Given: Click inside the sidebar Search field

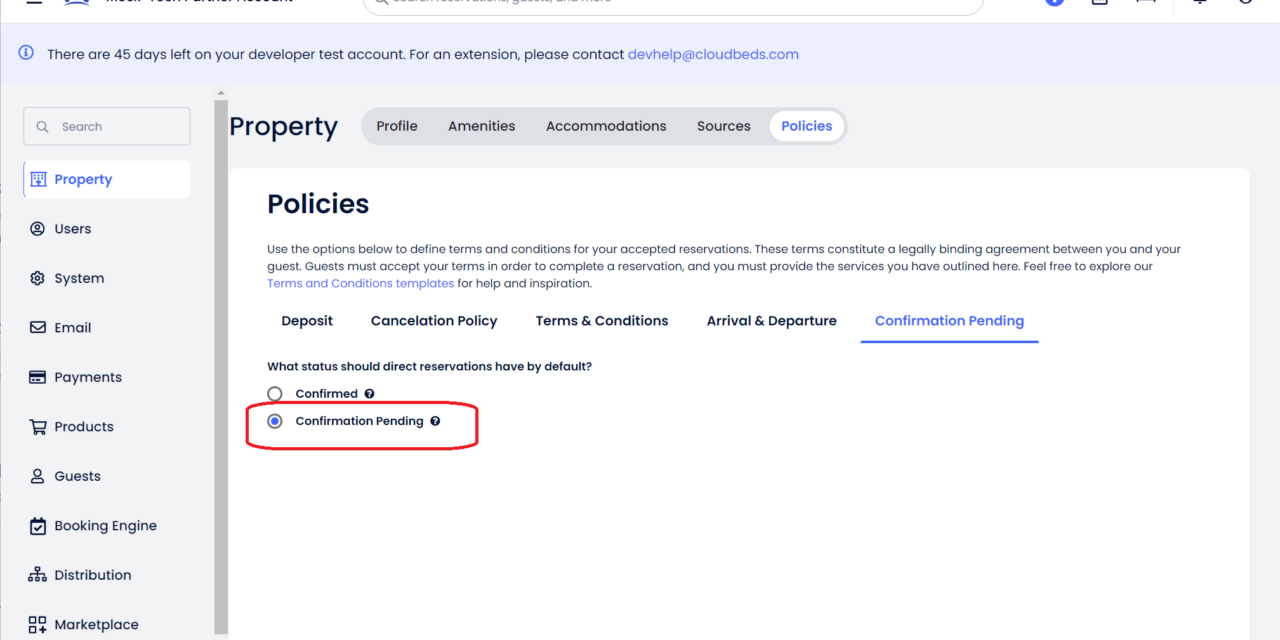Looking at the screenshot, I should (x=106, y=126).
